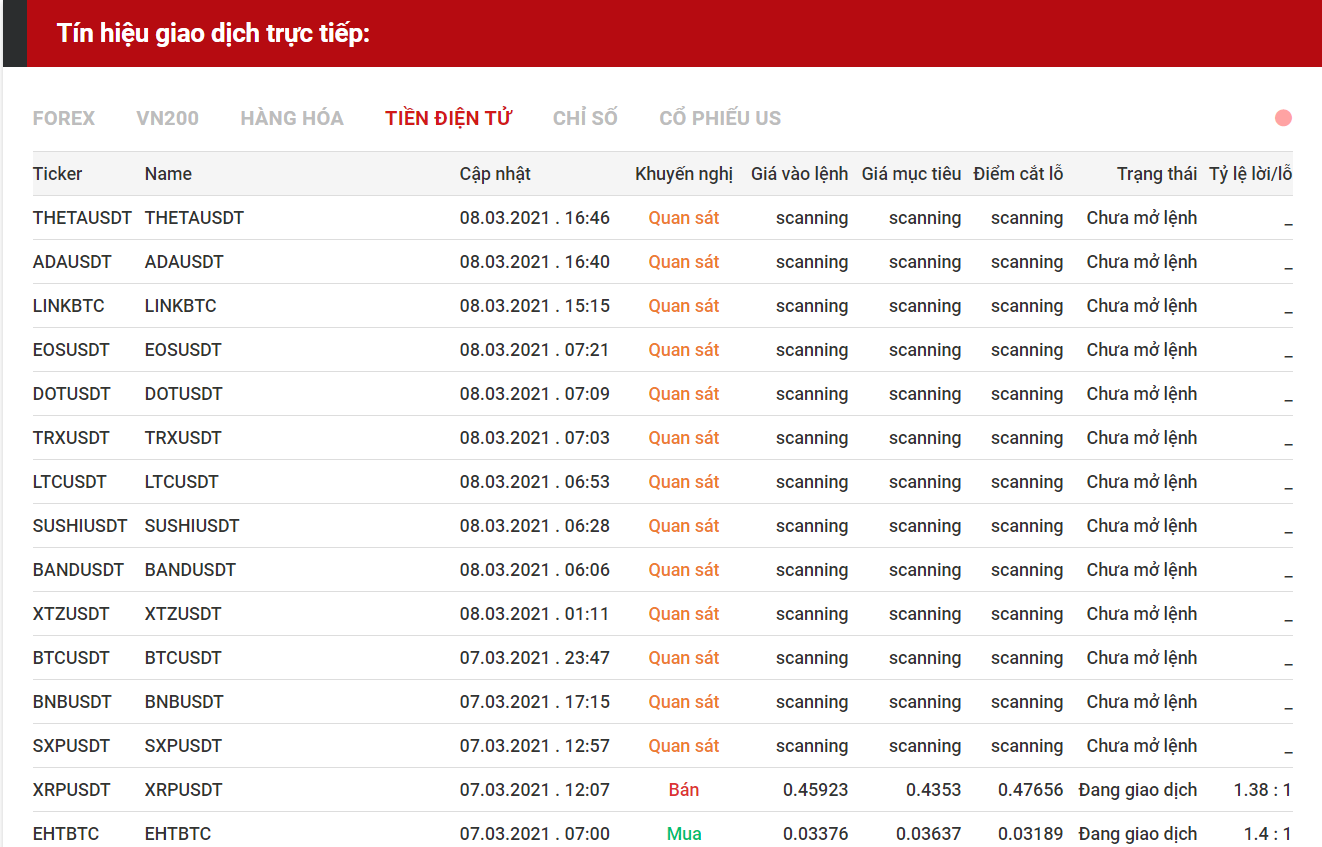Select the THETAUSDT ticker cell
This screenshot has width=1322, height=847.
point(82,218)
